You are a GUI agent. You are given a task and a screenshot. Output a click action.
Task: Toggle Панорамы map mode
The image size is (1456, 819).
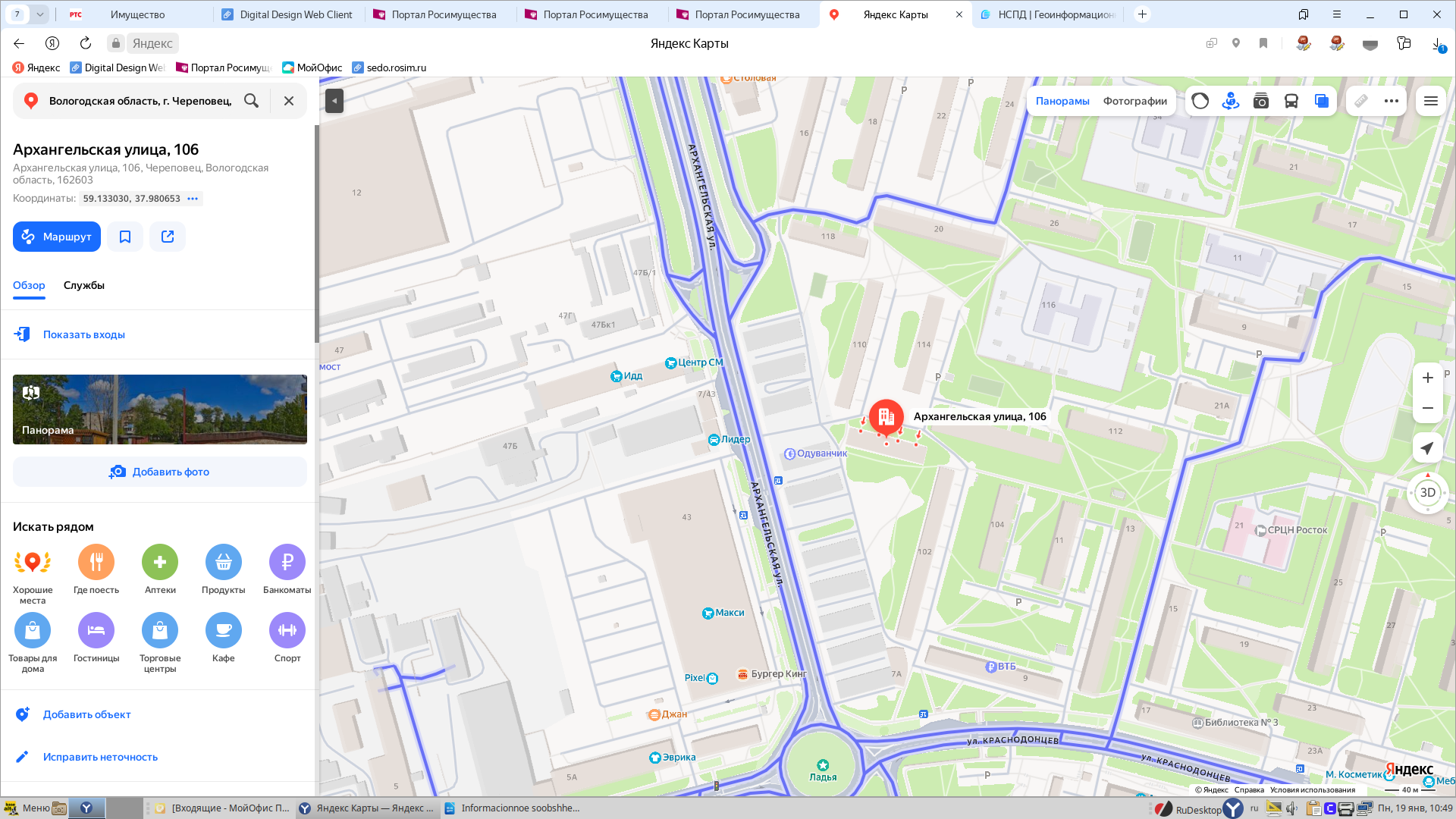[1062, 101]
